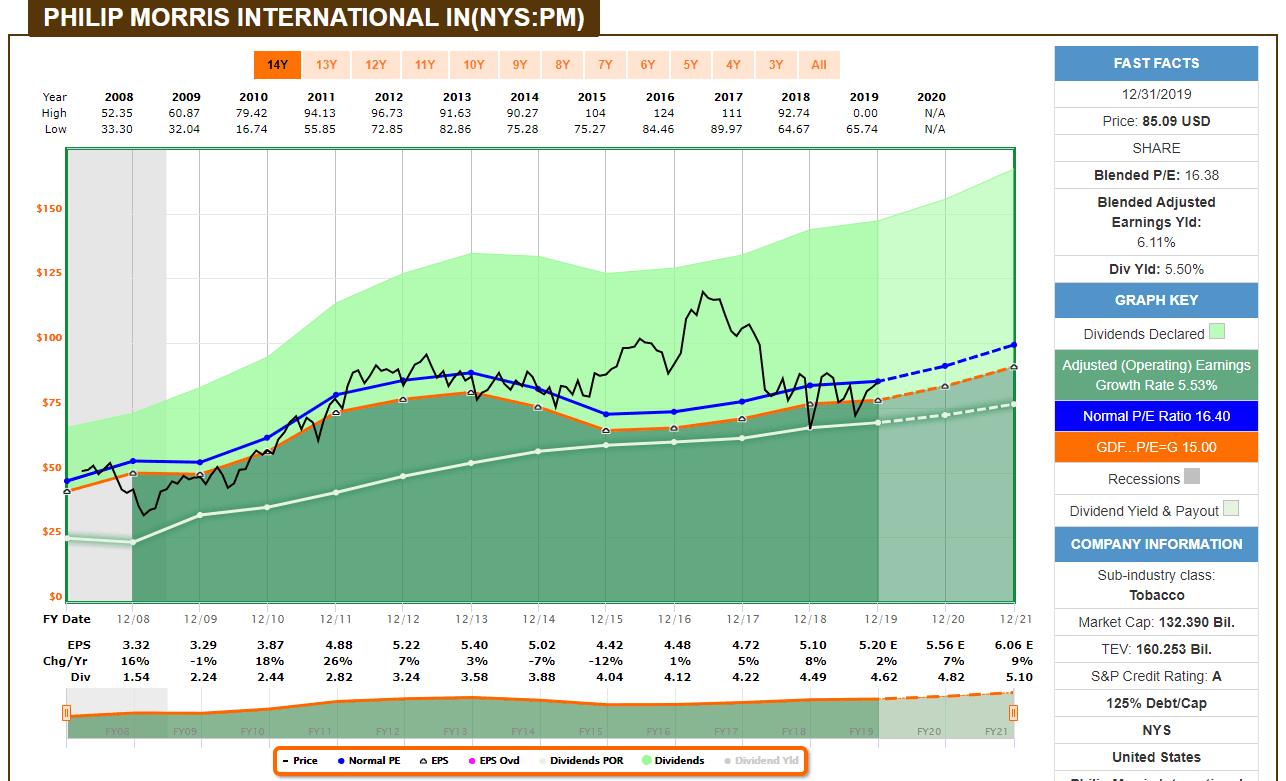Image resolution: width=1286 pixels, height=781 pixels.
Task: Click the FAST FACTS panel header
Action: 1156,63
